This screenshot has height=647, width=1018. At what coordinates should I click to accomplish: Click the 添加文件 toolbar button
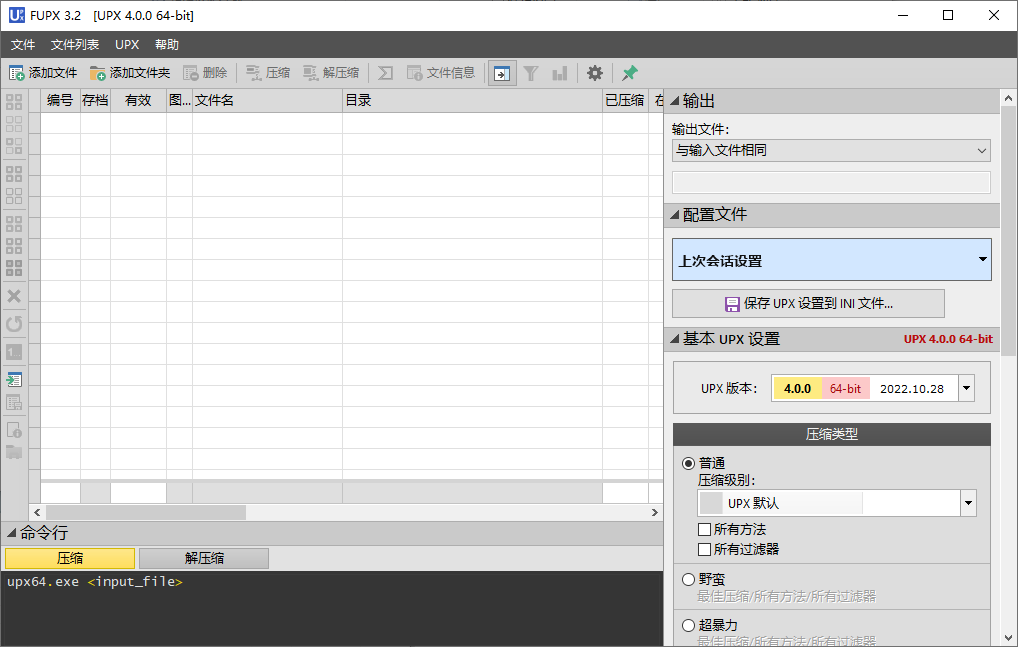[x=43, y=73]
